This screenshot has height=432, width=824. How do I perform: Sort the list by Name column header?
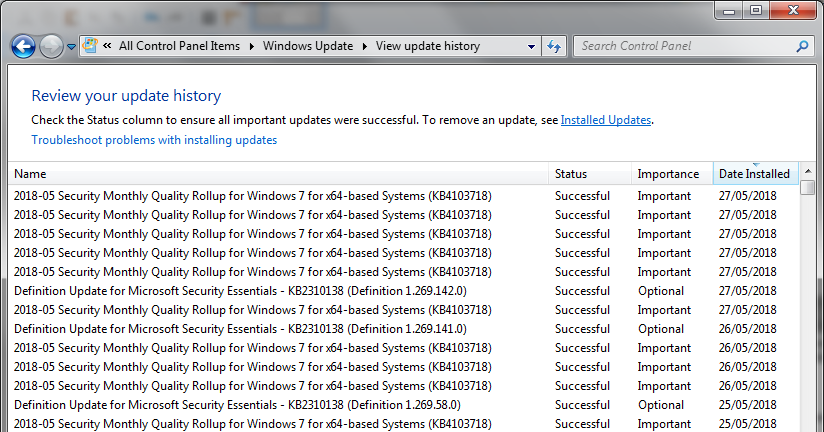click(279, 174)
